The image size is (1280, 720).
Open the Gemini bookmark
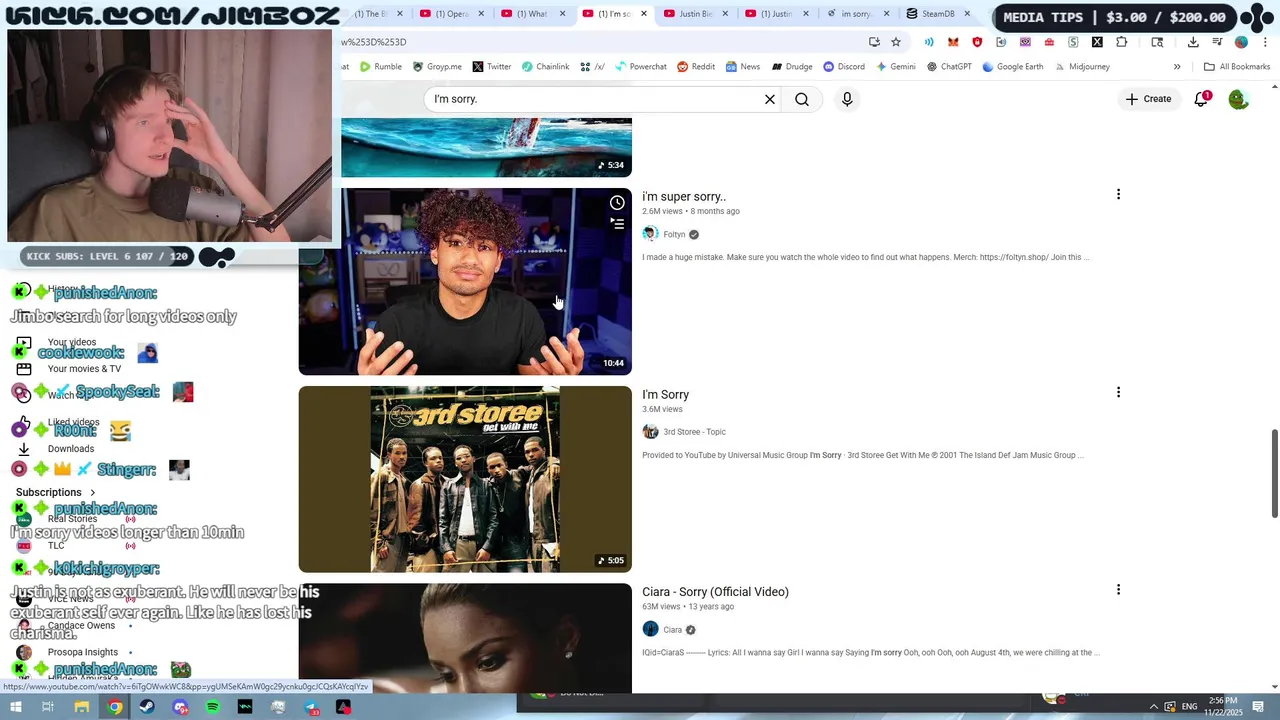pyautogui.click(x=895, y=67)
